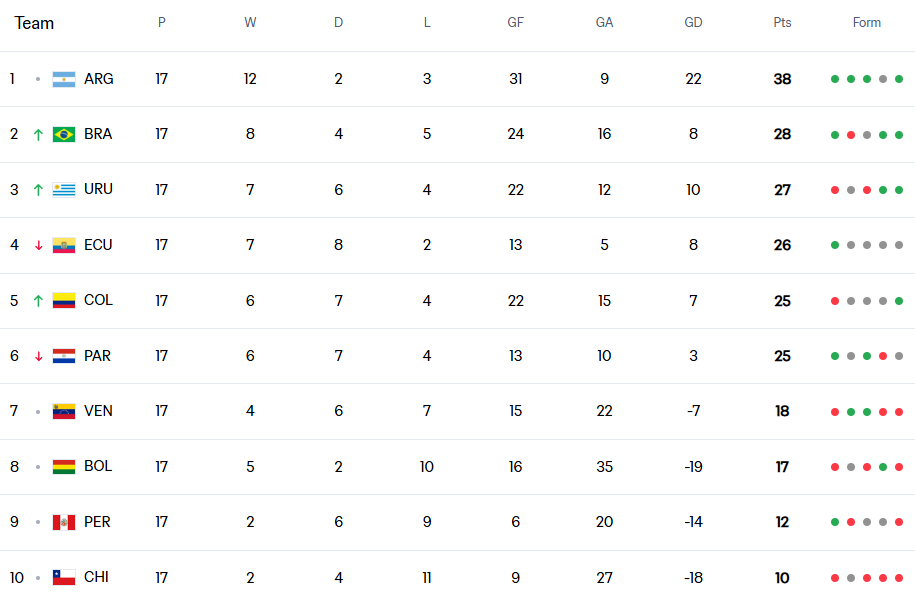Click the Argentina flag icon
Screen dimensions: 915x603
click(x=64, y=79)
